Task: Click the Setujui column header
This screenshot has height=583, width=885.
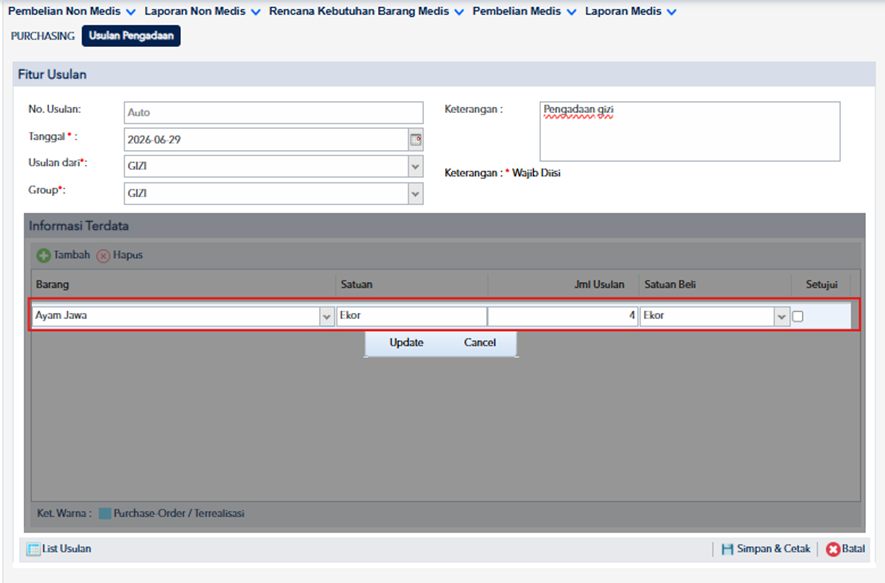Action: (x=822, y=284)
